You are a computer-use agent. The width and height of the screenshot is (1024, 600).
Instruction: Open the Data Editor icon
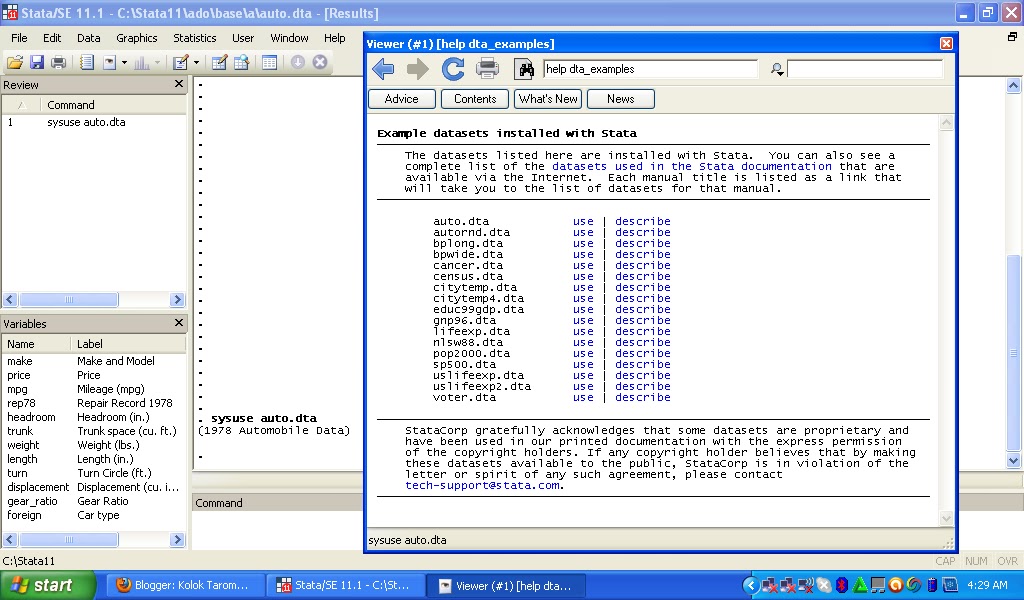[219, 63]
